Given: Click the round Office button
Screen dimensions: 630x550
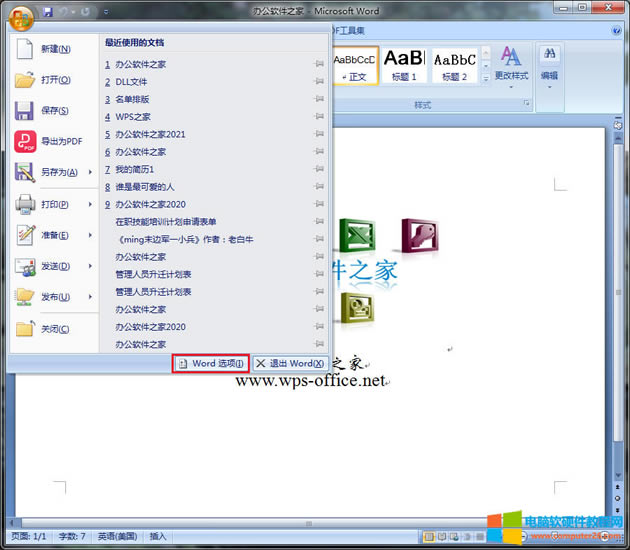Looking at the screenshot, I should point(21,18).
